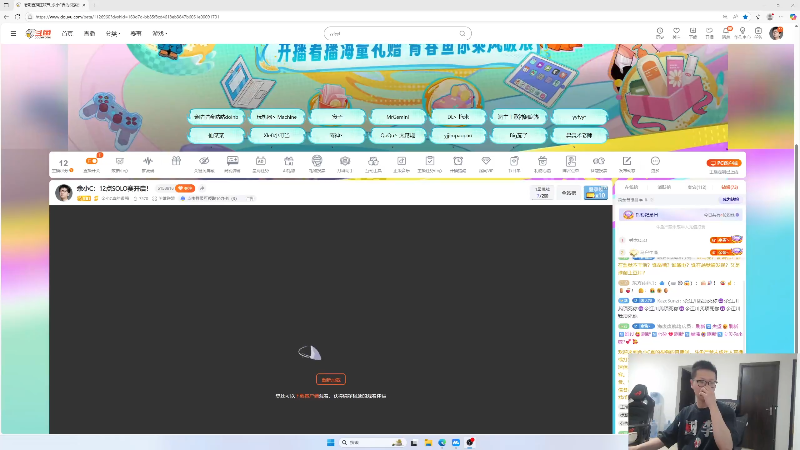This screenshot has height=450, width=800.
Task: Click the banner pill containing word Machine
Action: [x=277, y=117]
